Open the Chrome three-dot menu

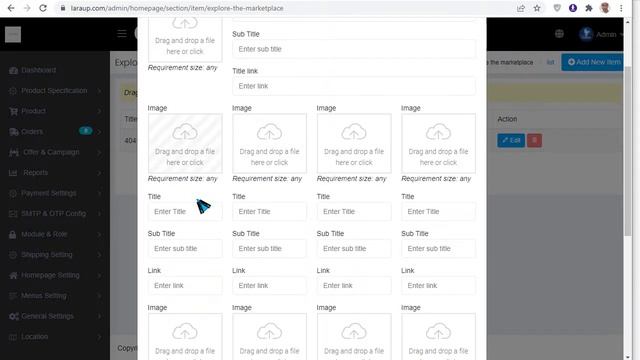(x=621, y=8)
